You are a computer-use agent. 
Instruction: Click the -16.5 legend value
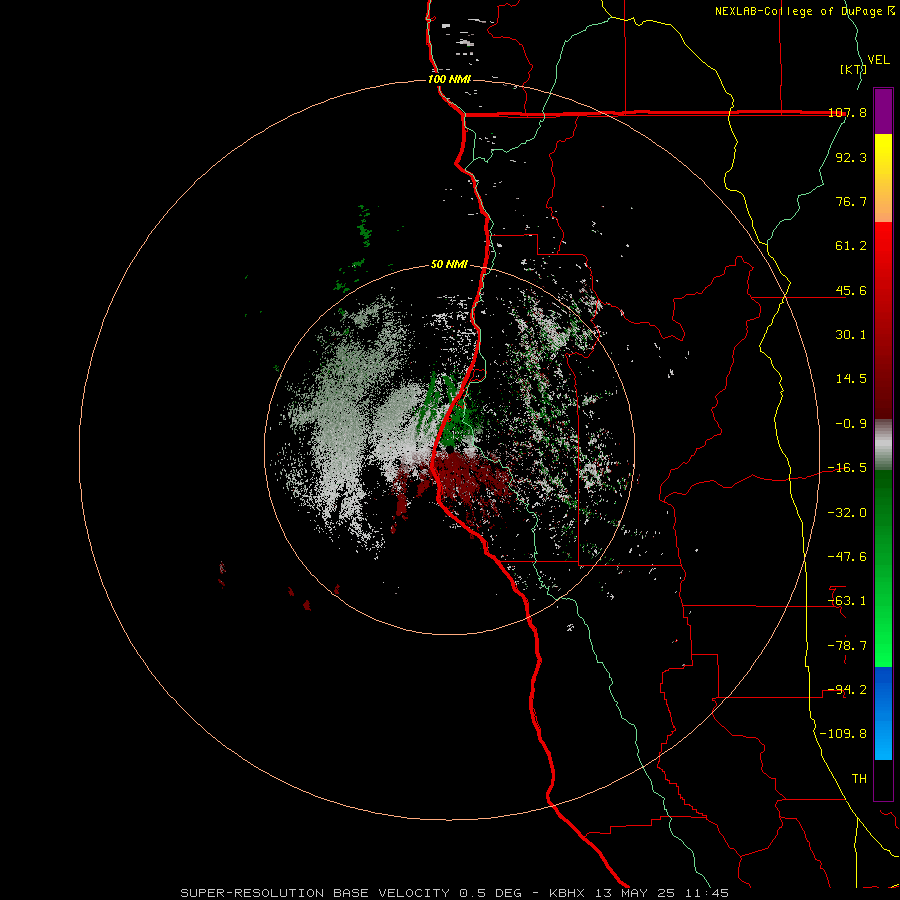[847, 468]
